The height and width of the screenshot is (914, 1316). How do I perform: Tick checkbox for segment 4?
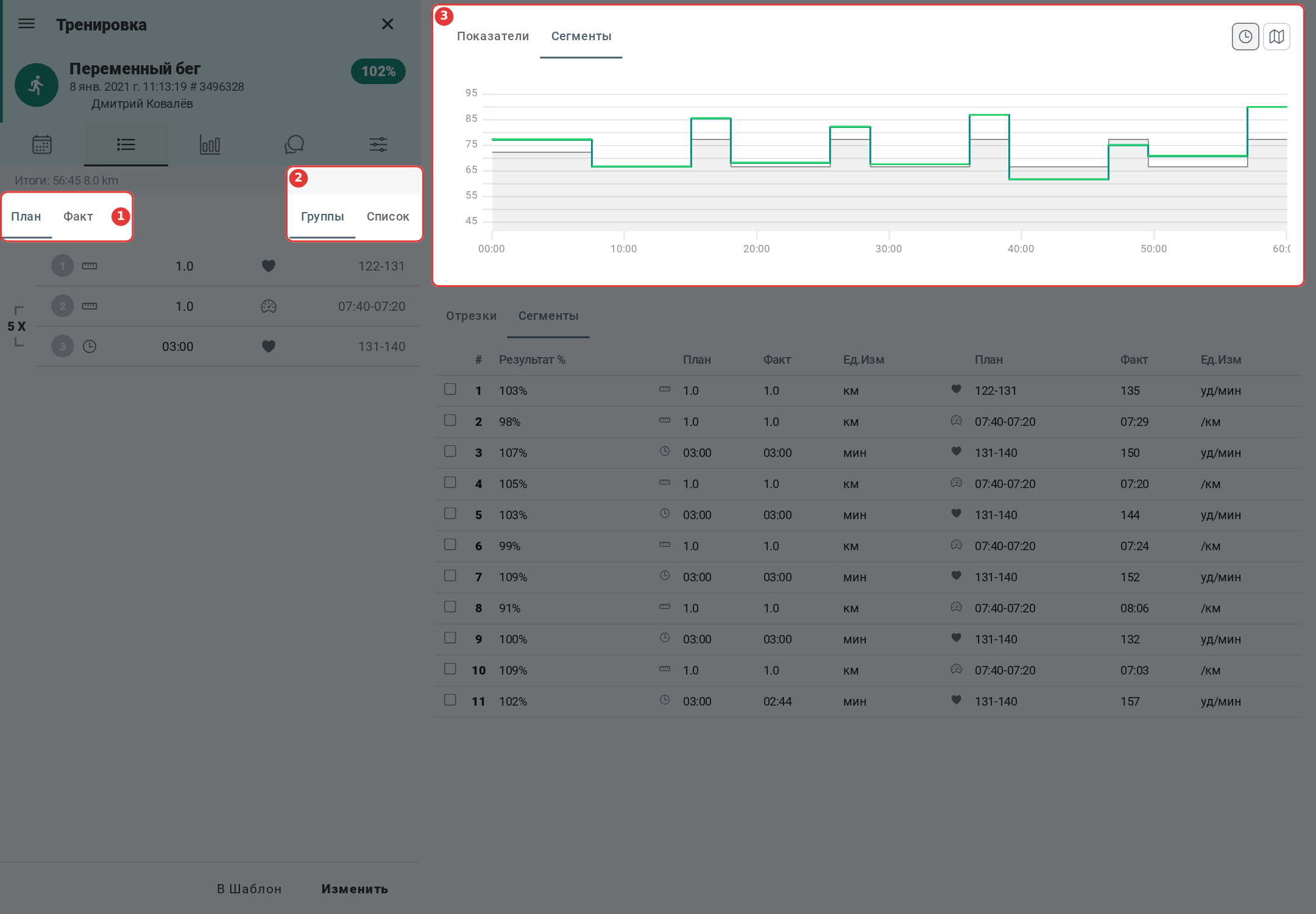[x=450, y=482]
